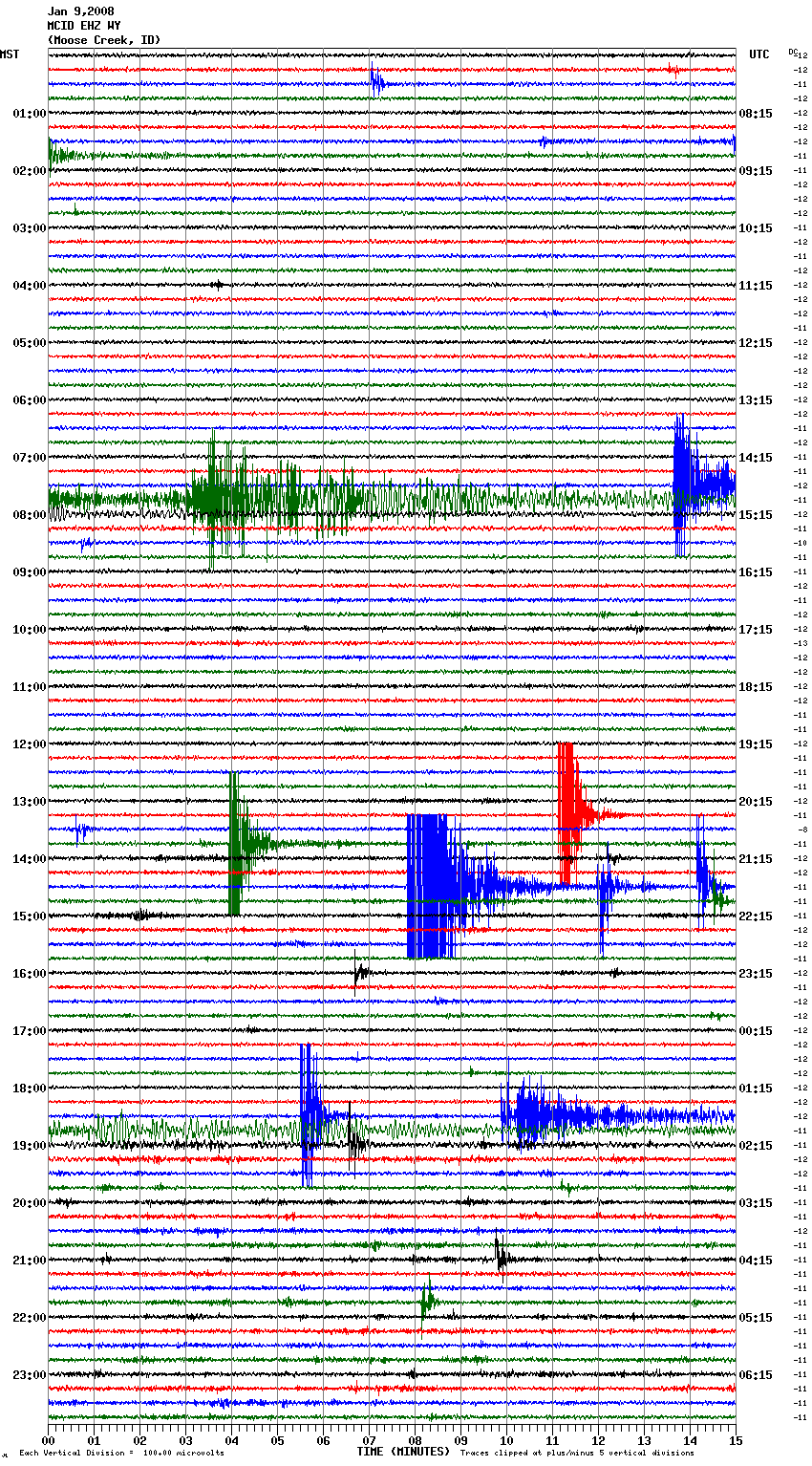This screenshot has height=1466, width=812.
Task: Click the minute axis tick label "08"
Action: pyautogui.click(x=415, y=1440)
